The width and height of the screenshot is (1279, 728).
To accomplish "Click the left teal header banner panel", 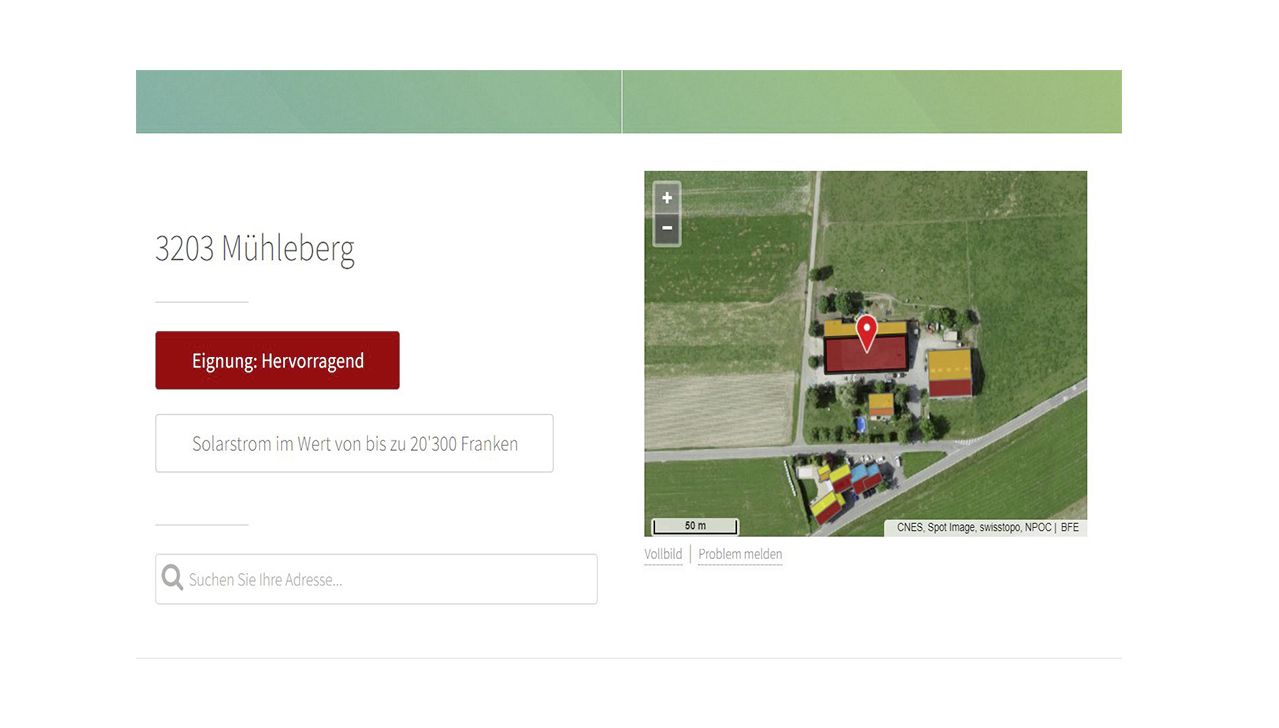I will (x=378, y=101).
